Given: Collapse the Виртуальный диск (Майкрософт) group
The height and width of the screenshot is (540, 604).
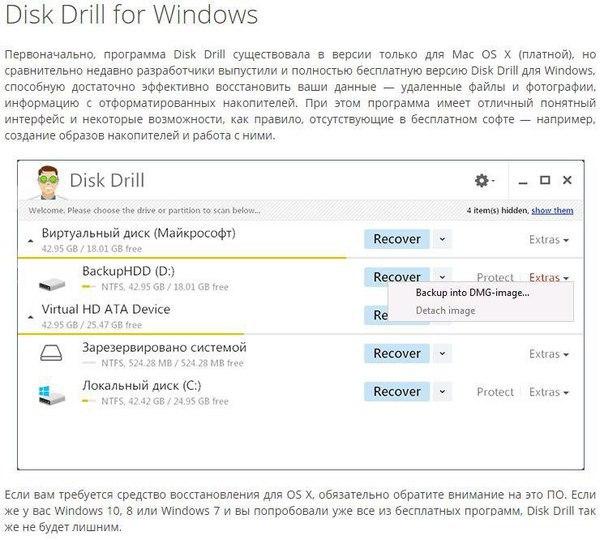Looking at the screenshot, I should coord(30,241).
